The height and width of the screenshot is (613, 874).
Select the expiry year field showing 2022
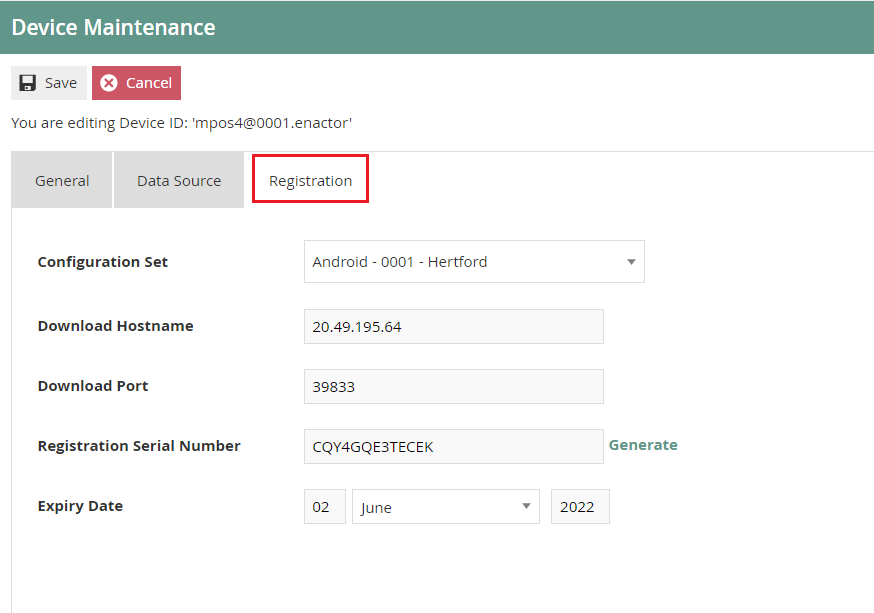click(580, 506)
